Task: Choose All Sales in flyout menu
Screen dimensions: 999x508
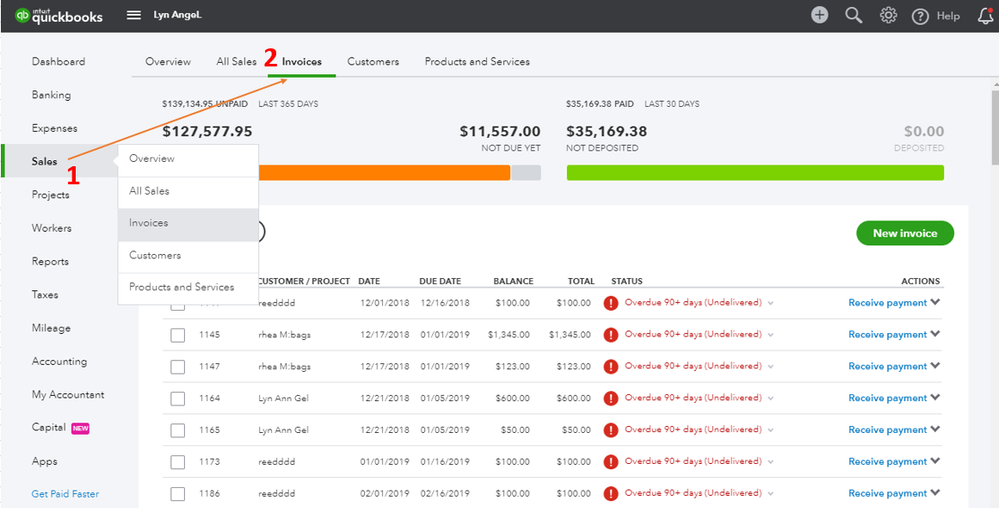Action: pyautogui.click(x=188, y=191)
